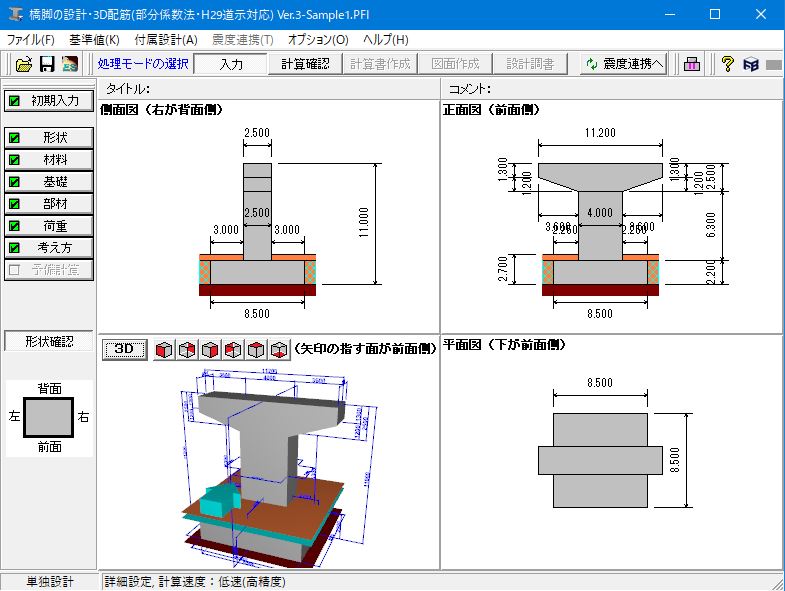Click the 平面図（下が前面側） heading
The width and height of the screenshot is (785, 591).
tap(504, 345)
